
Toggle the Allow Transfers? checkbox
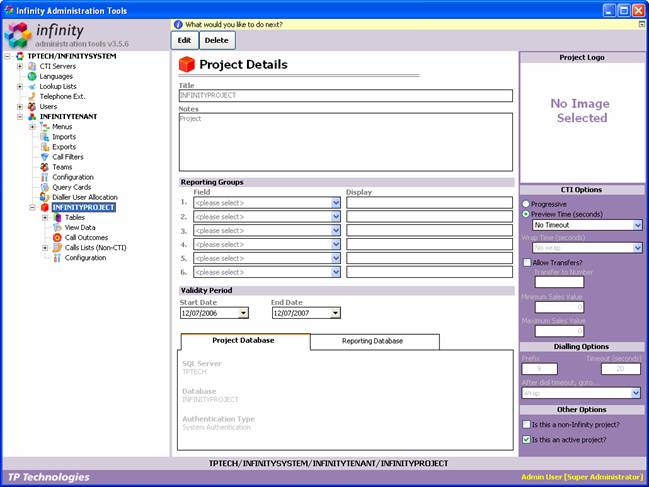(x=527, y=262)
